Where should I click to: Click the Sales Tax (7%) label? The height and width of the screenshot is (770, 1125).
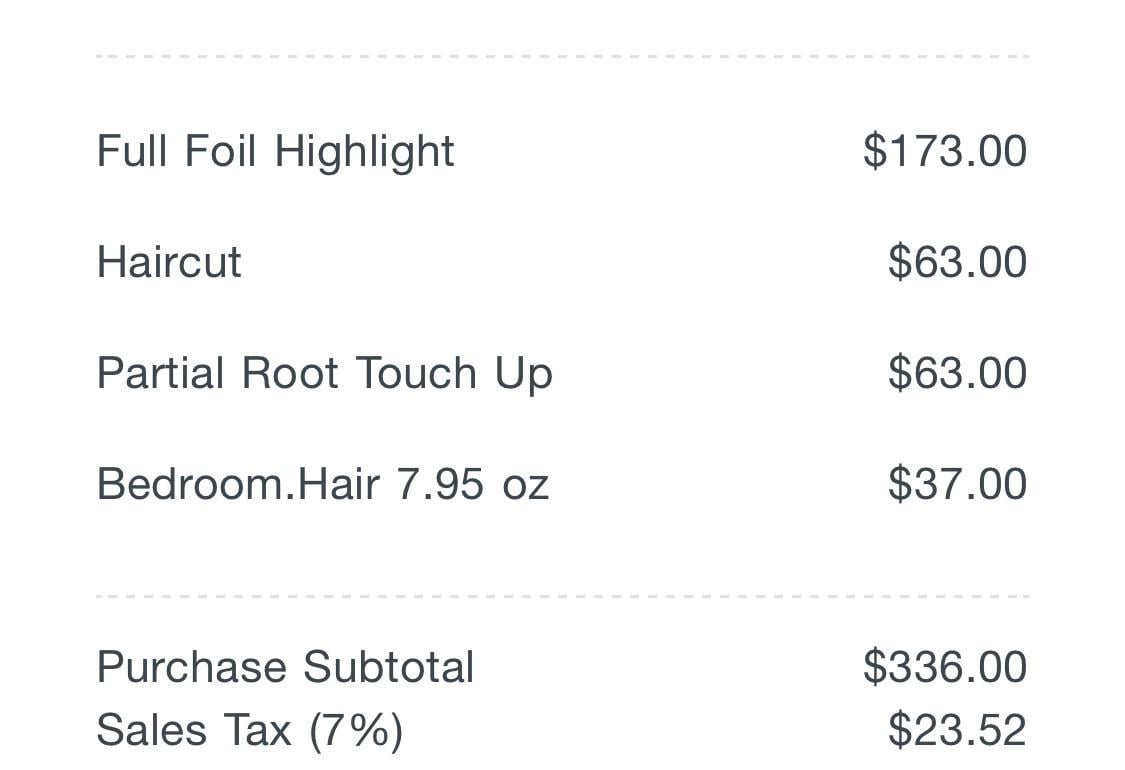[250, 731]
